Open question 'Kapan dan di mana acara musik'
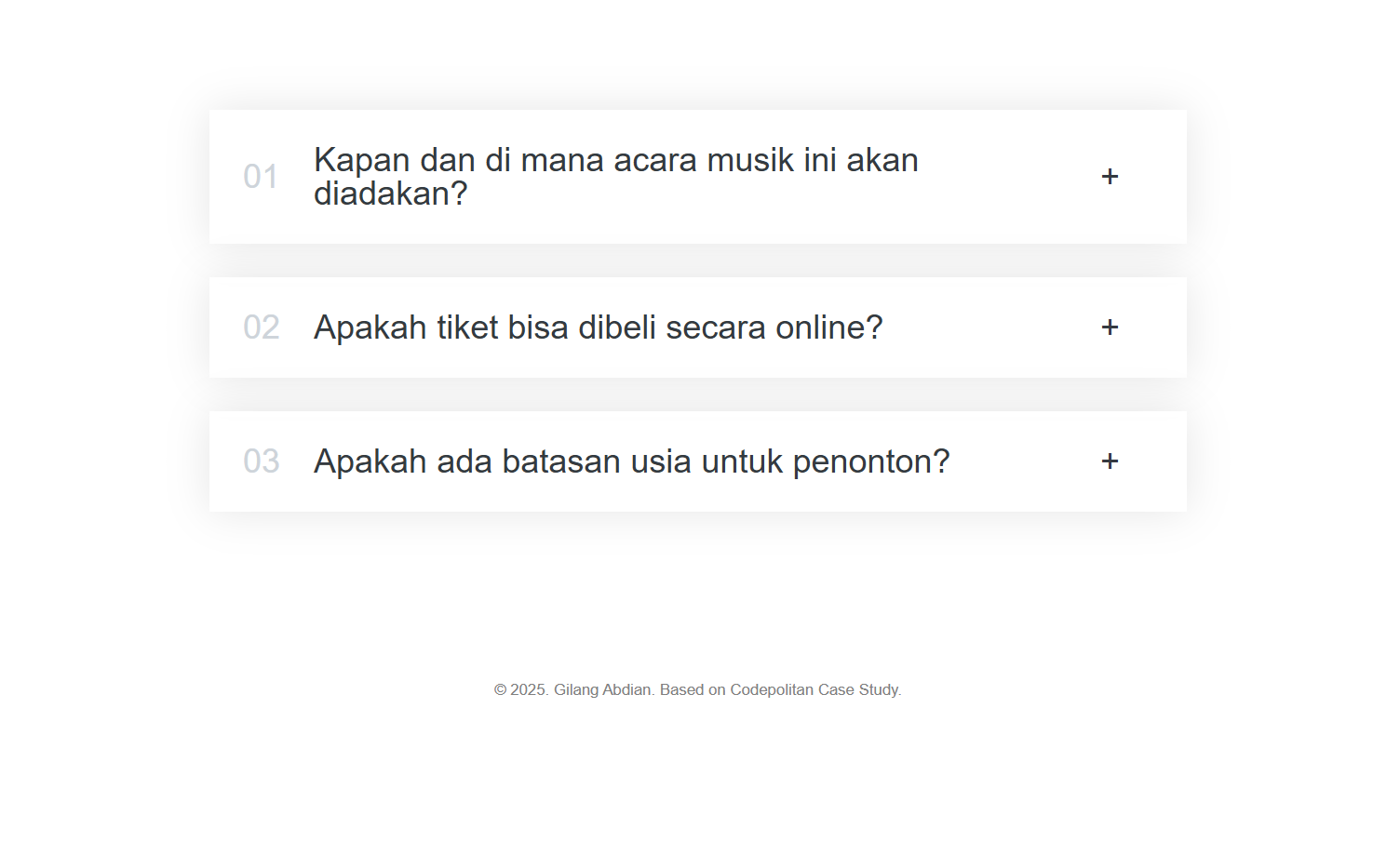 (x=616, y=177)
